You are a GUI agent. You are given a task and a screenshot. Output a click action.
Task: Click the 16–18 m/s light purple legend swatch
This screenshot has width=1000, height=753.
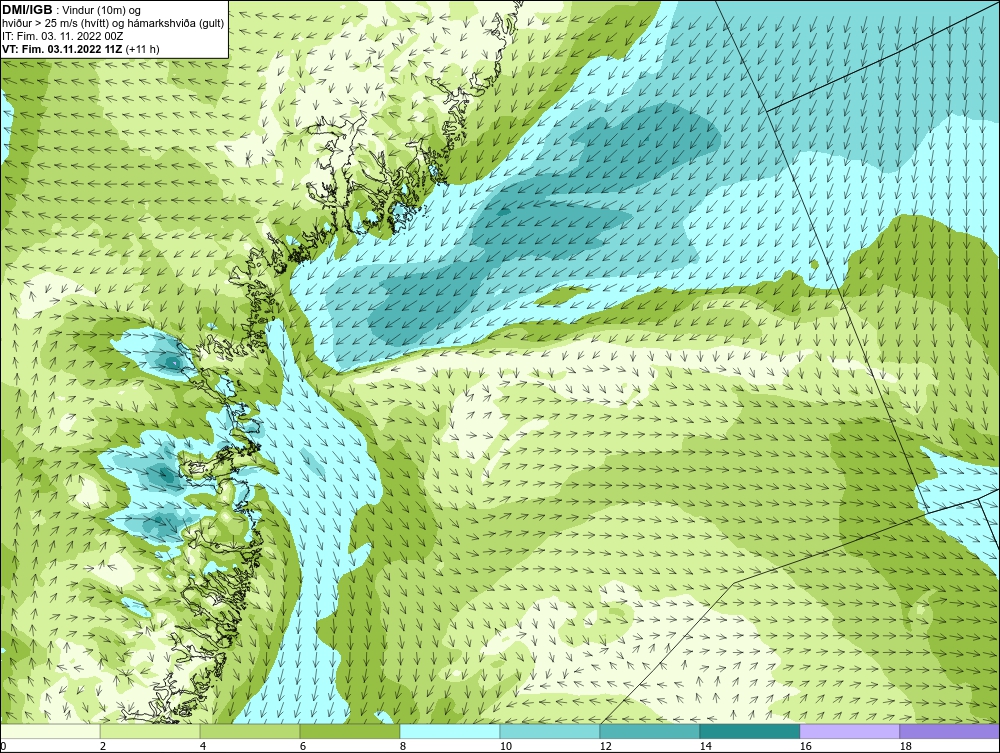tap(849, 731)
